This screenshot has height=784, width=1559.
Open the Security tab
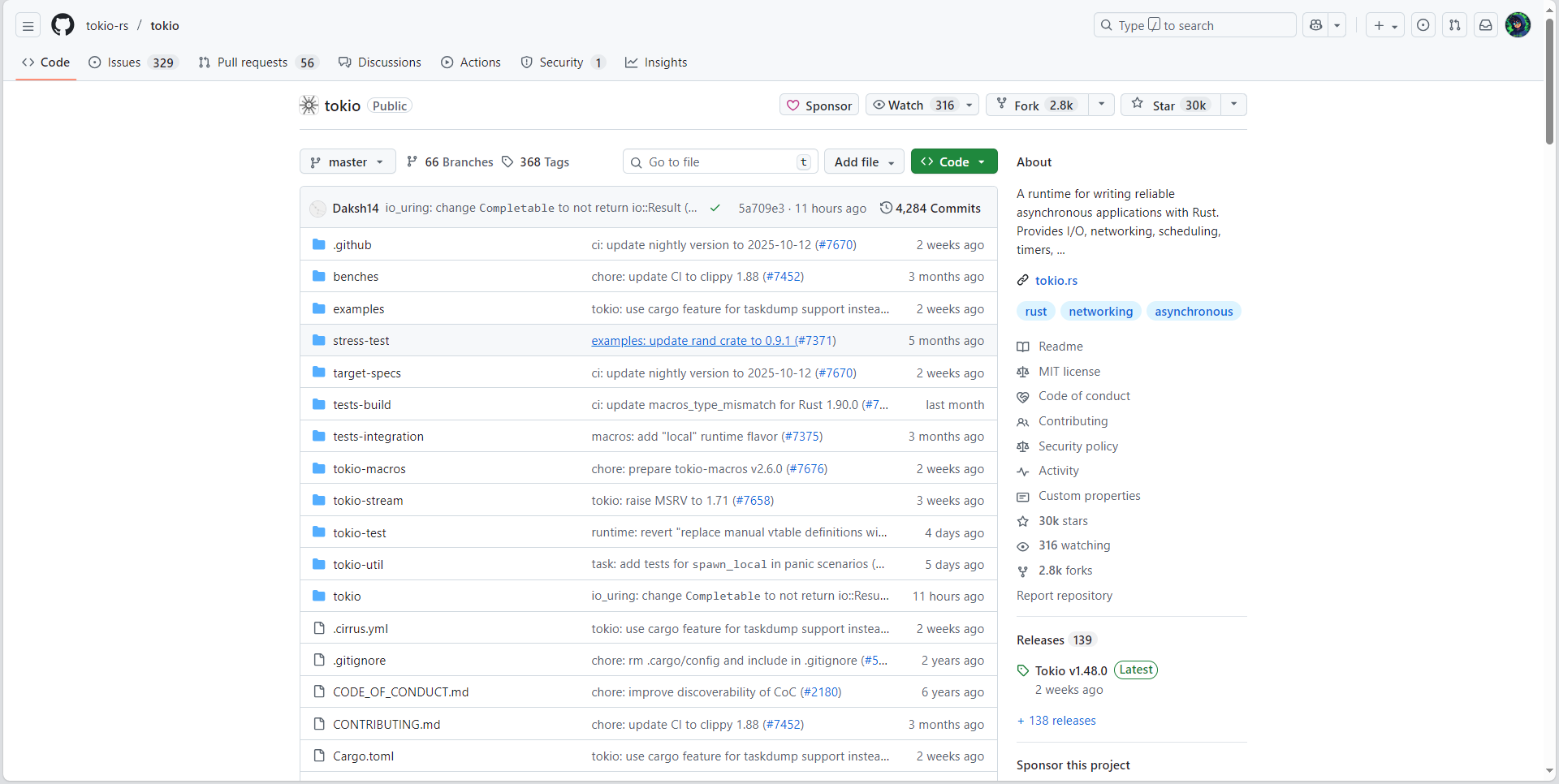tap(564, 62)
